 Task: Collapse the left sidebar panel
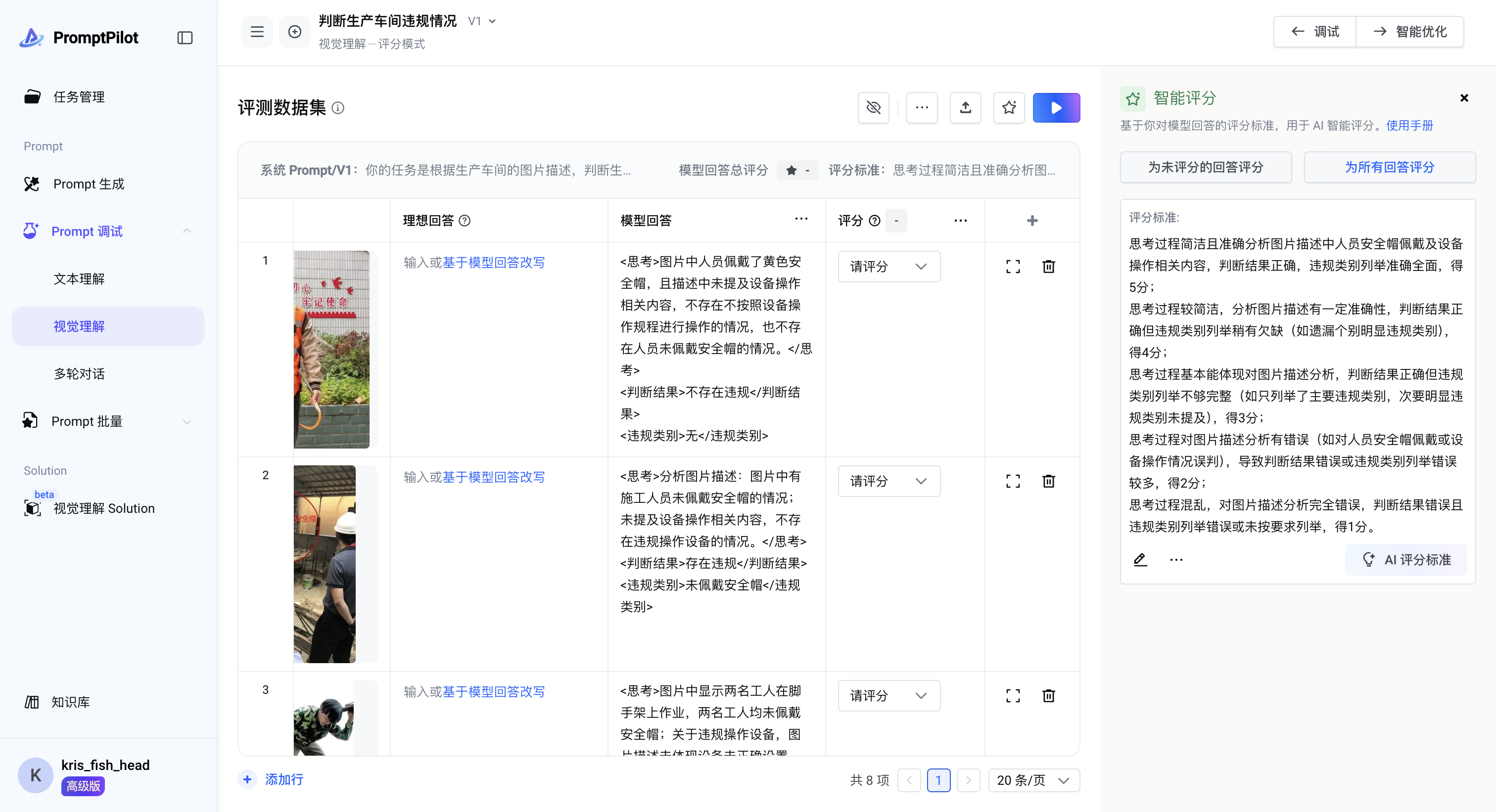click(x=185, y=38)
